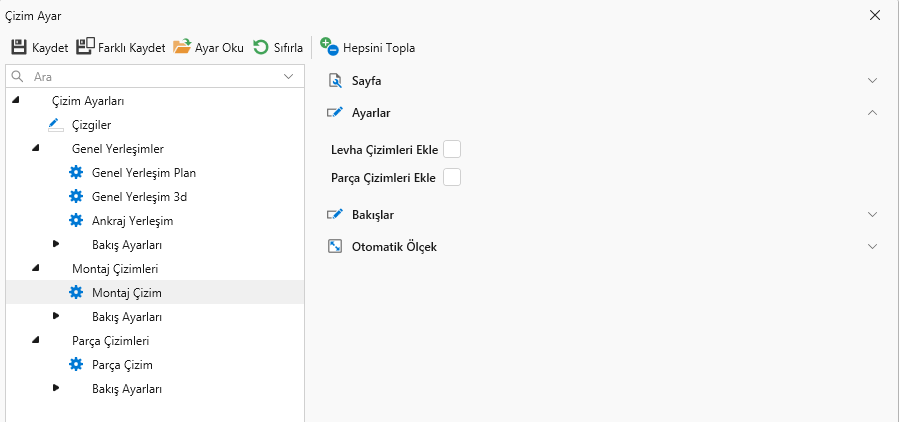899x422 pixels.
Task: Open the search box dropdown arrow
Action: pos(289,76)
